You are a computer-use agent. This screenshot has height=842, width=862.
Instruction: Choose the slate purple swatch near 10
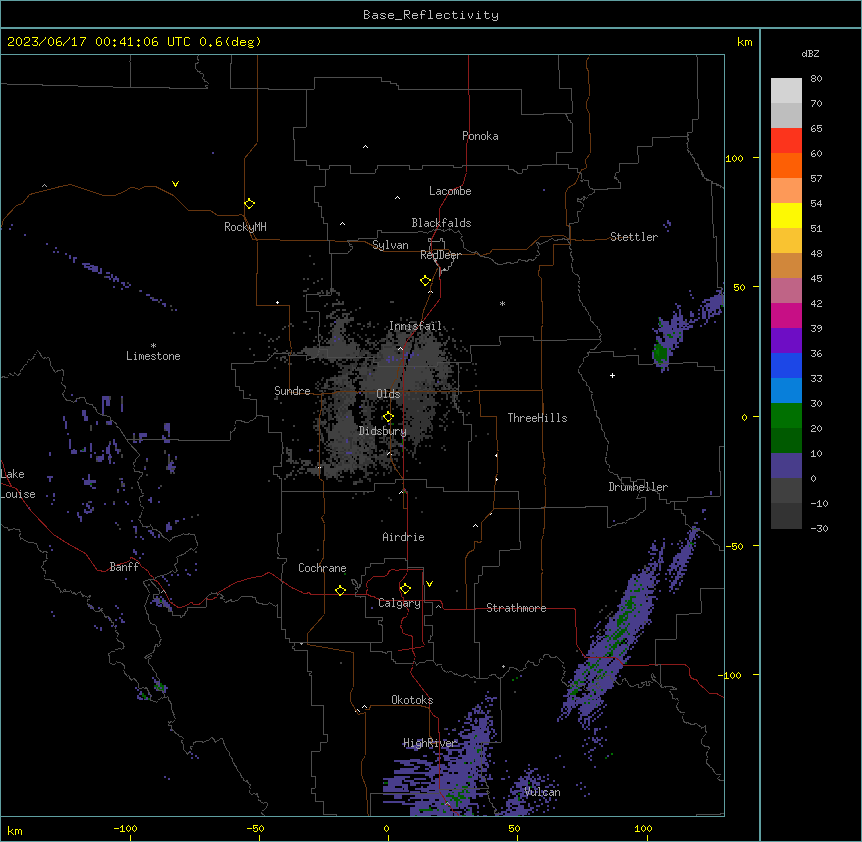coord(786,466)
